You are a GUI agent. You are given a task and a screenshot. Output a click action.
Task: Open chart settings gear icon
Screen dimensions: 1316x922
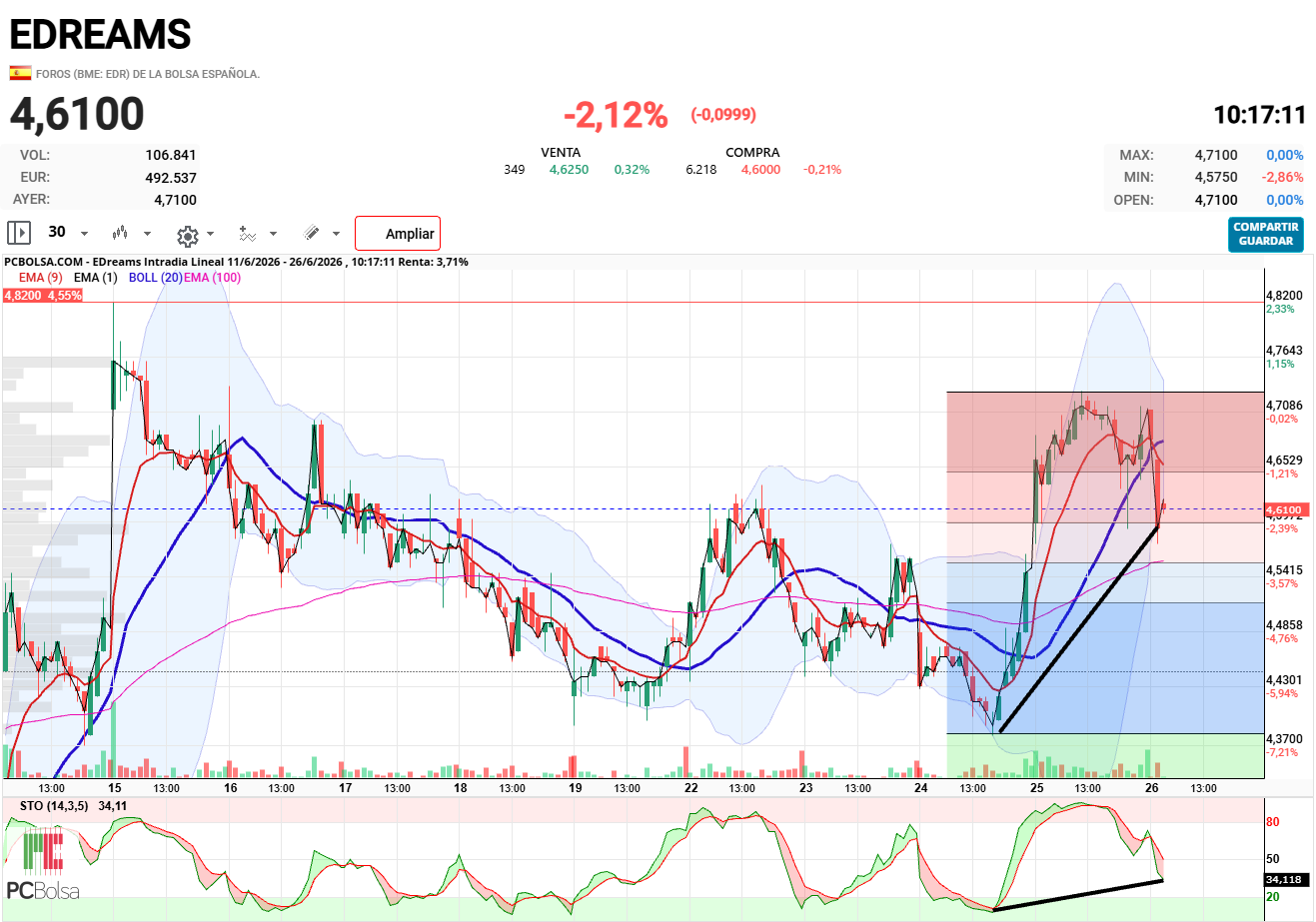pos(187,236)
